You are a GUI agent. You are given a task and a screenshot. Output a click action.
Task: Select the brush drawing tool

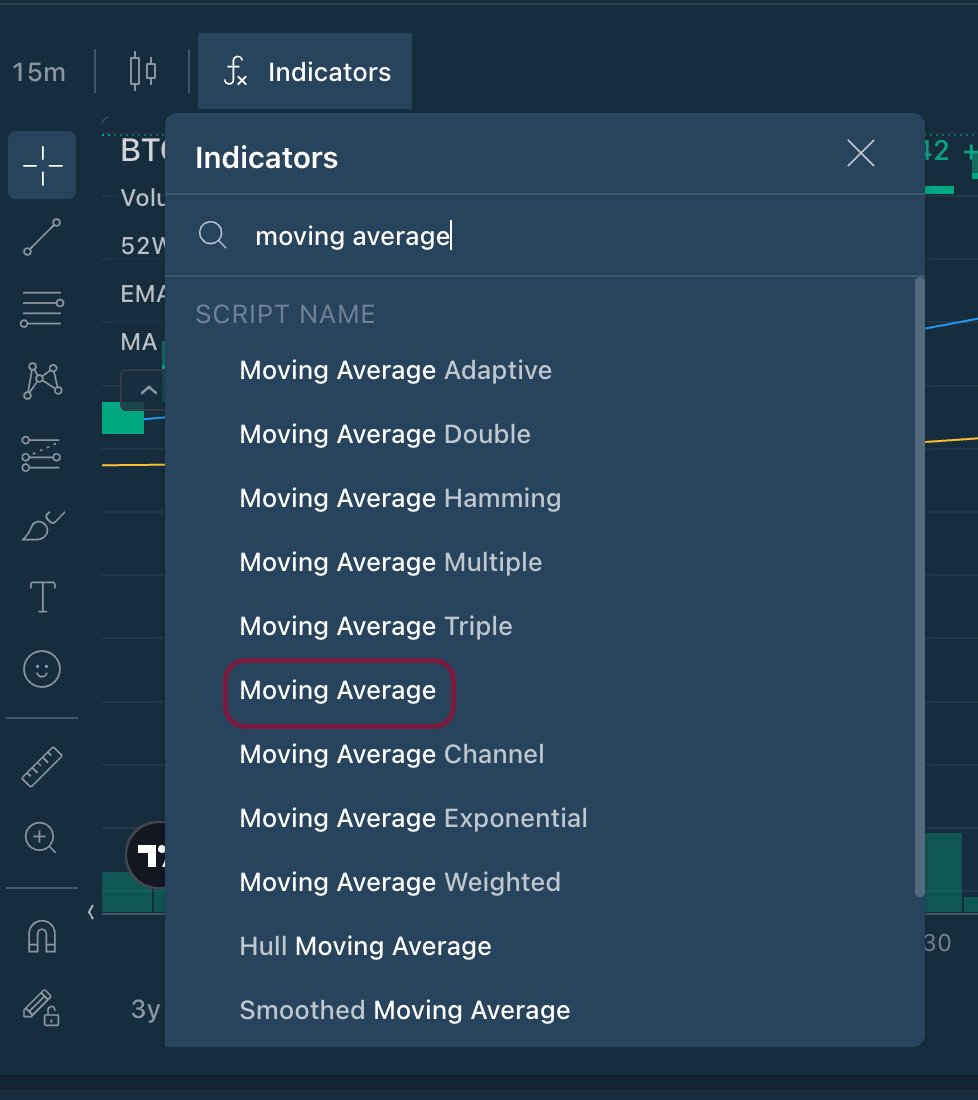point(42,525)
